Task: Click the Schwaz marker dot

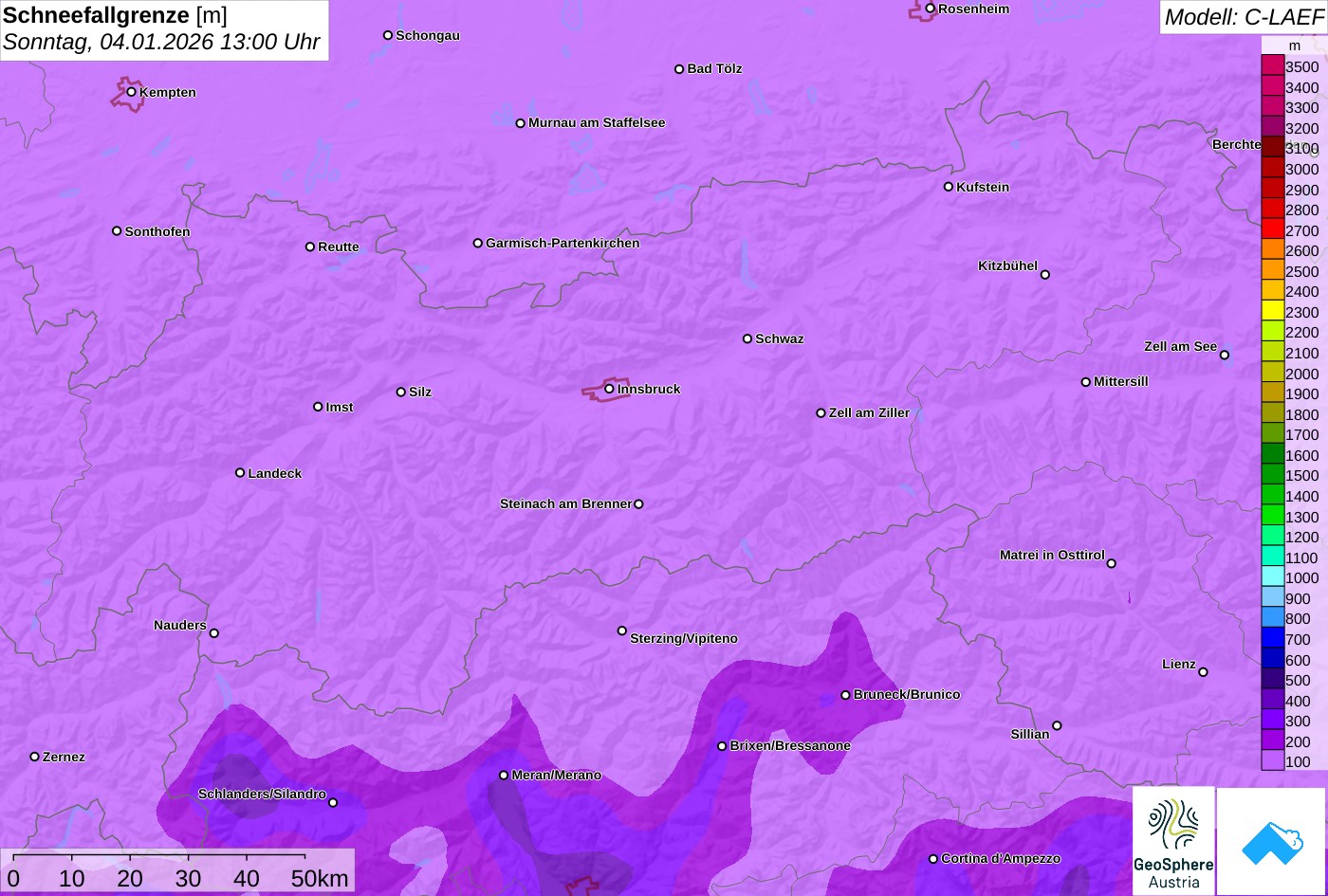Action: point(747,338)
